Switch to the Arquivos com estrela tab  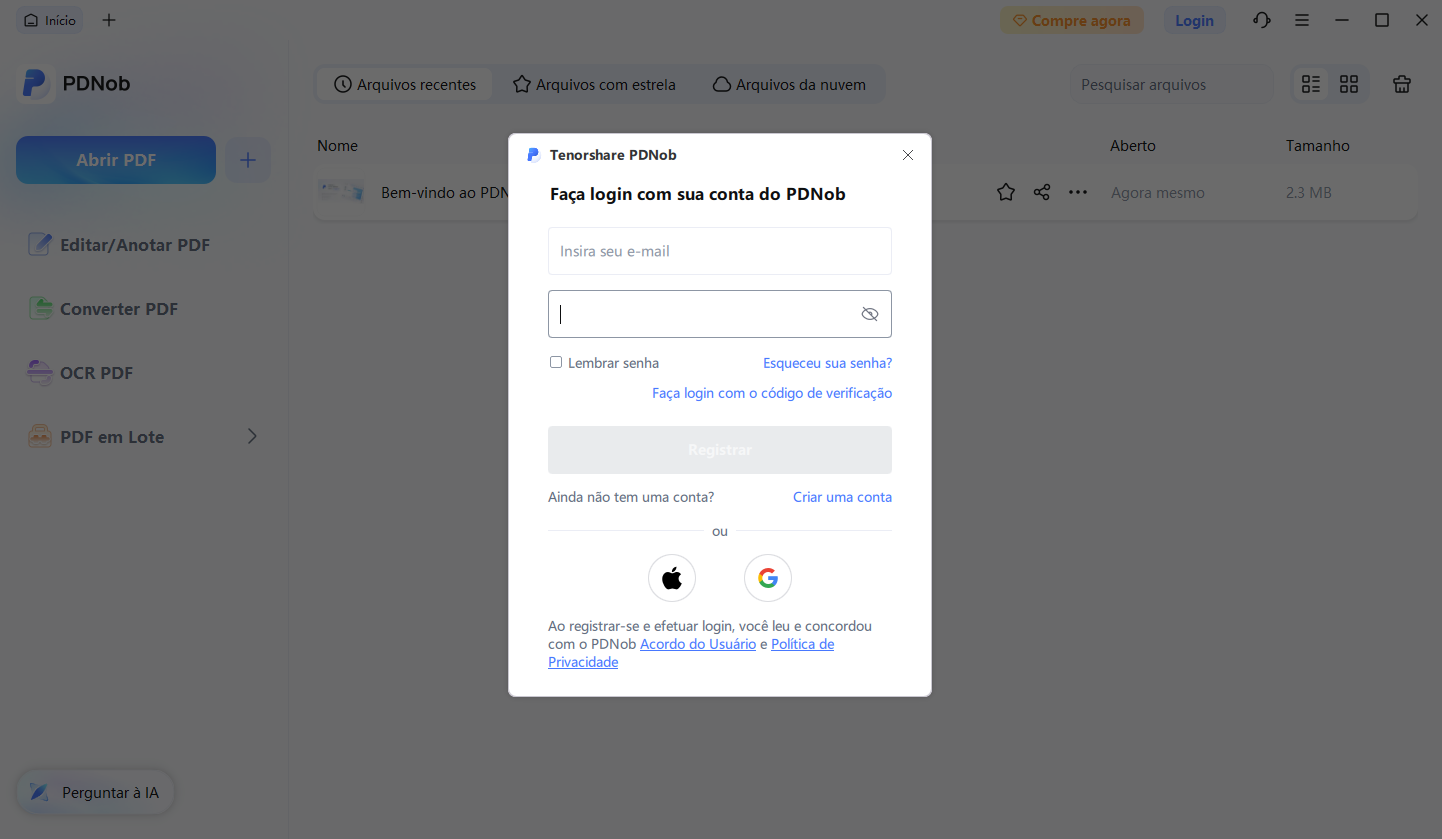pos(594,84)
